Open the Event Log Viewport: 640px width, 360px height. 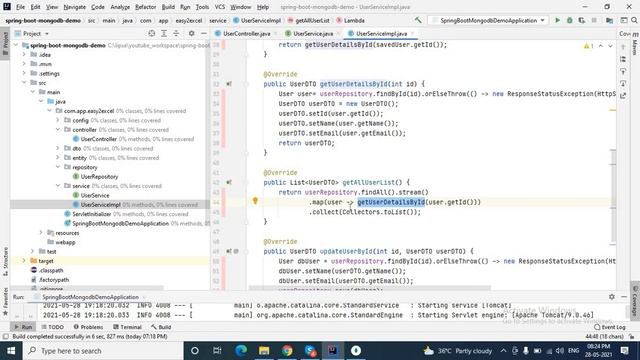[610, 327]
